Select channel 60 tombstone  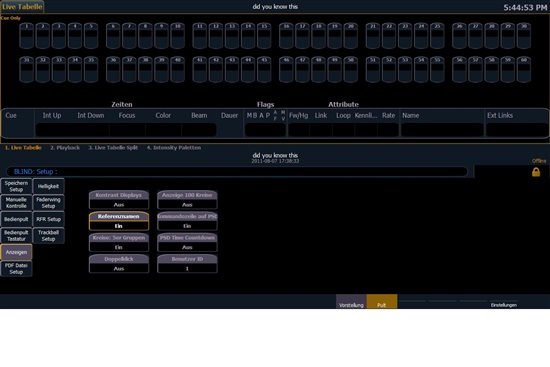pyautogui.click(x=523, y=69)
